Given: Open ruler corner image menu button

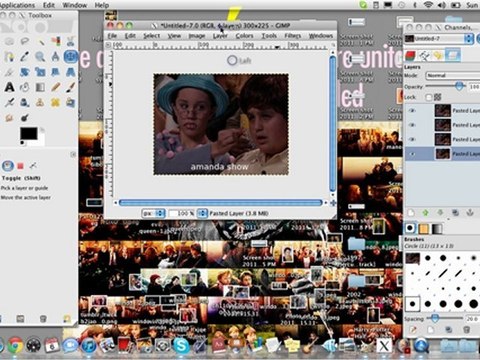Looking at the screenshot, I should (x=108, y=45).
